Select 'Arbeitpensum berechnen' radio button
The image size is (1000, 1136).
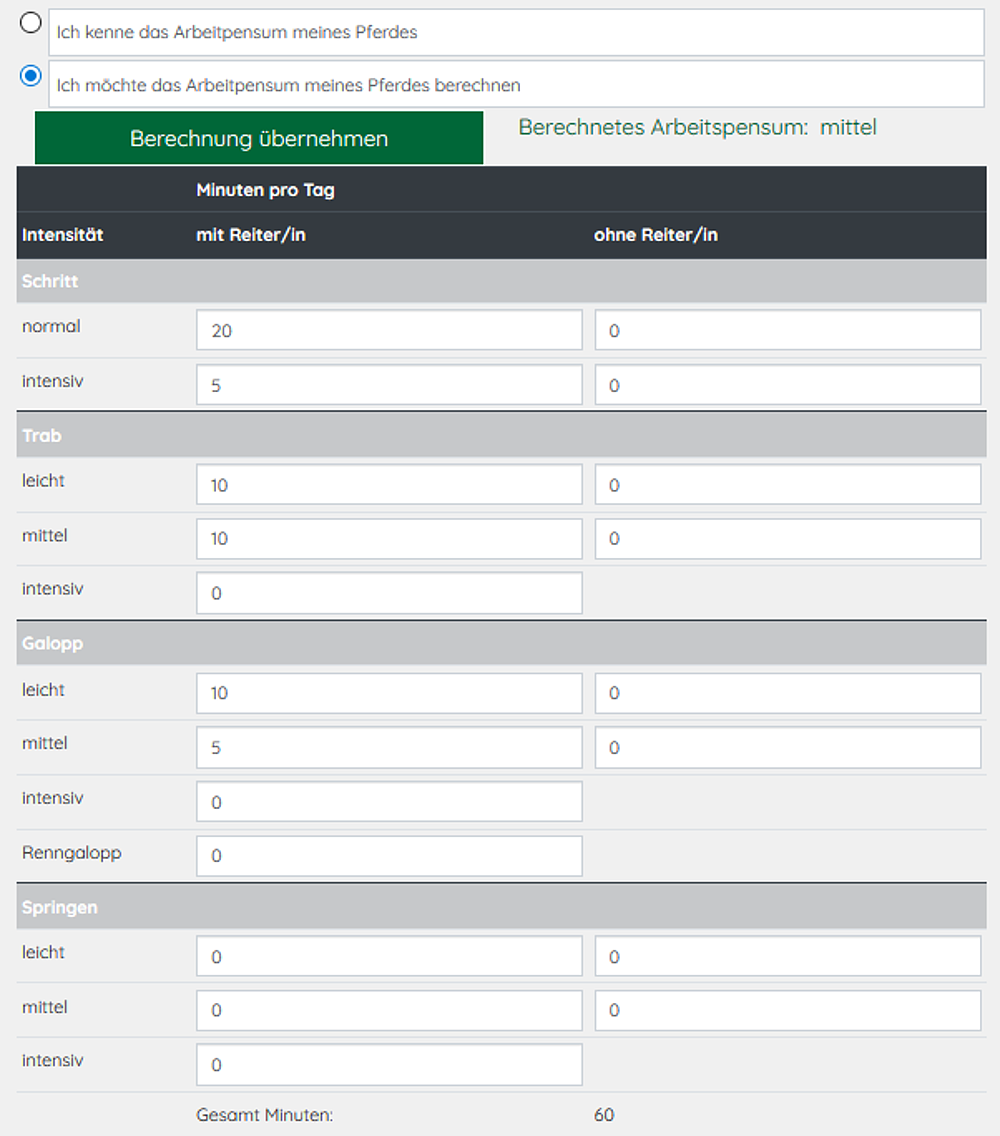click(x=31, y=76)
